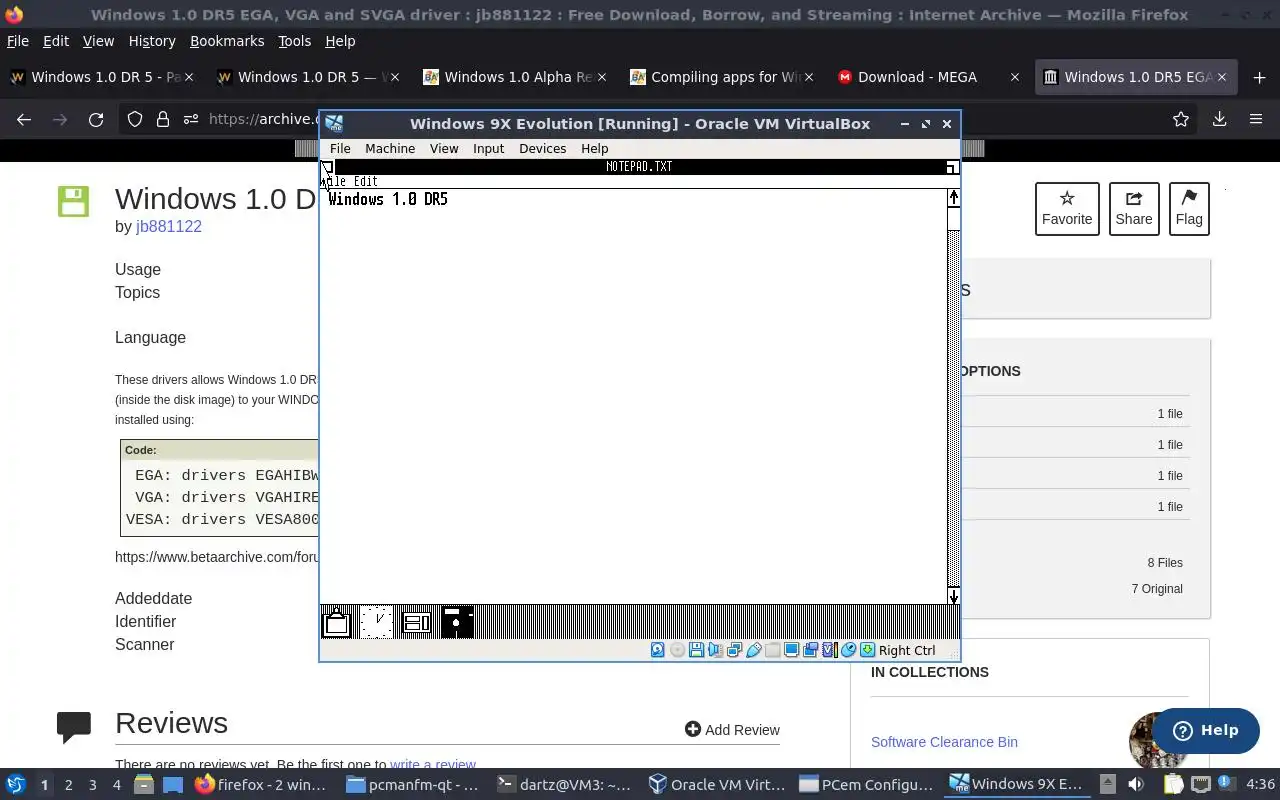This screenshot has height=800, width=1280.
Task: Open PCem Configuration from the taskbar
Action: 867,785
